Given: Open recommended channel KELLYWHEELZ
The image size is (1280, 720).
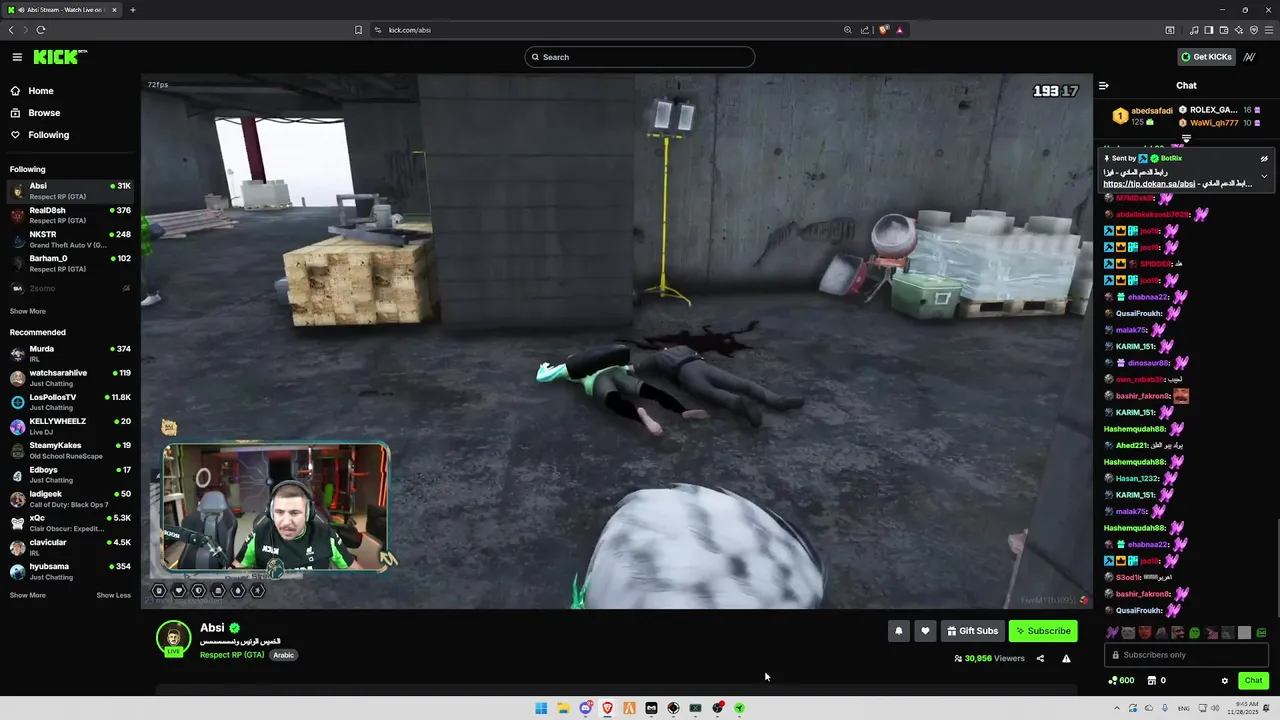Looking at the screenshot, I should click(70, 426).
